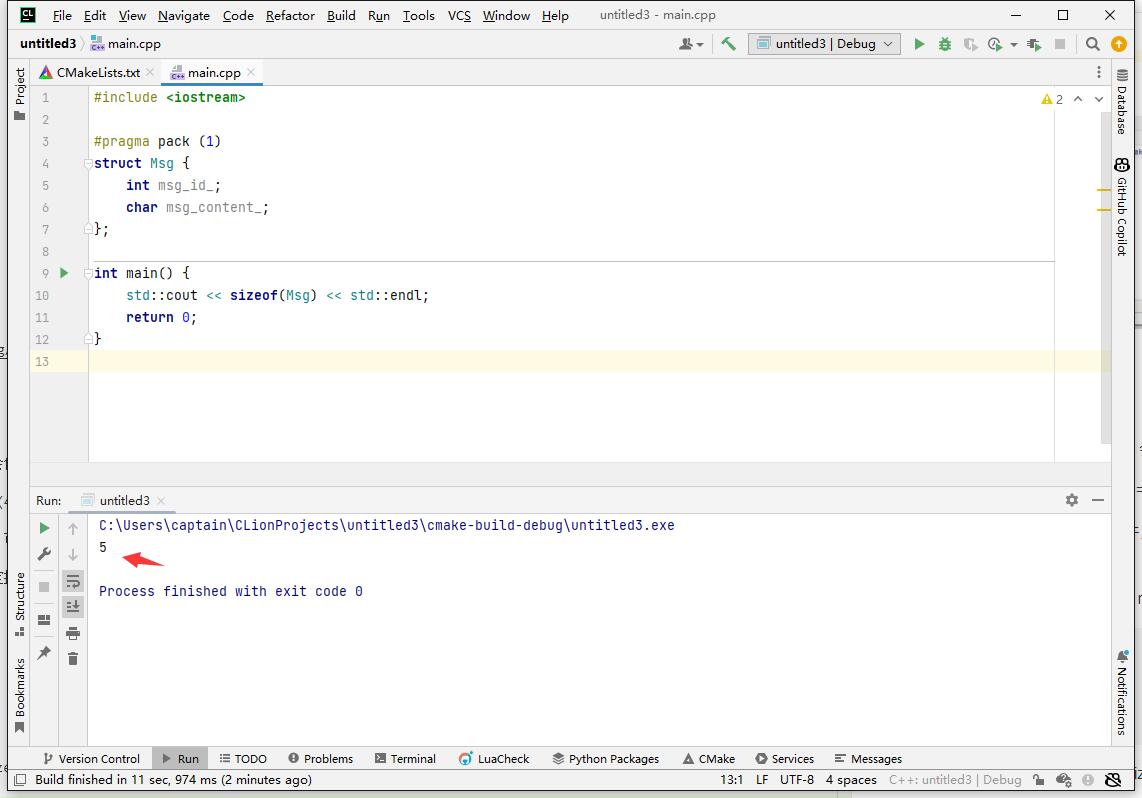
Task: Close the untitled3 run tab
Action: click(161, 501)
